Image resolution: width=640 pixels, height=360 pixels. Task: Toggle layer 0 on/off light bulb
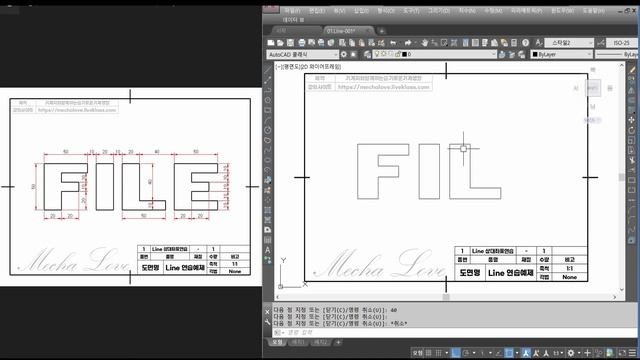click(377, 54)
